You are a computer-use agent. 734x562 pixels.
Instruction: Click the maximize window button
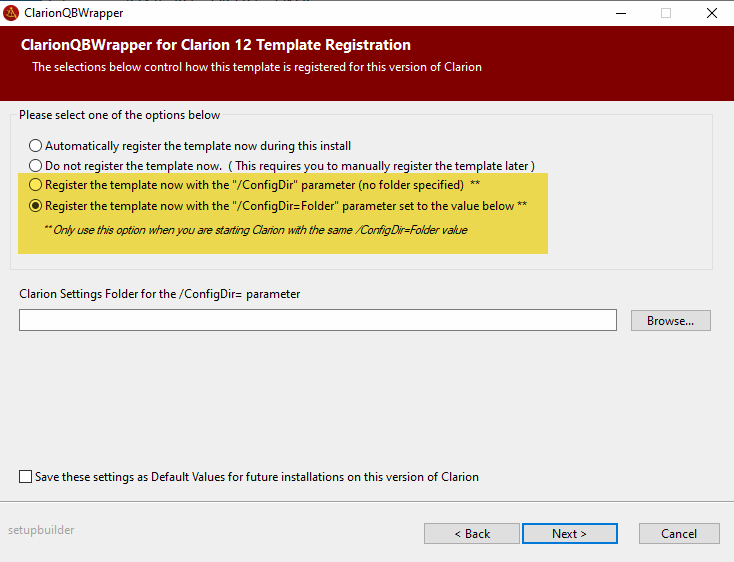pyautogui.click(x=666, y=14)
